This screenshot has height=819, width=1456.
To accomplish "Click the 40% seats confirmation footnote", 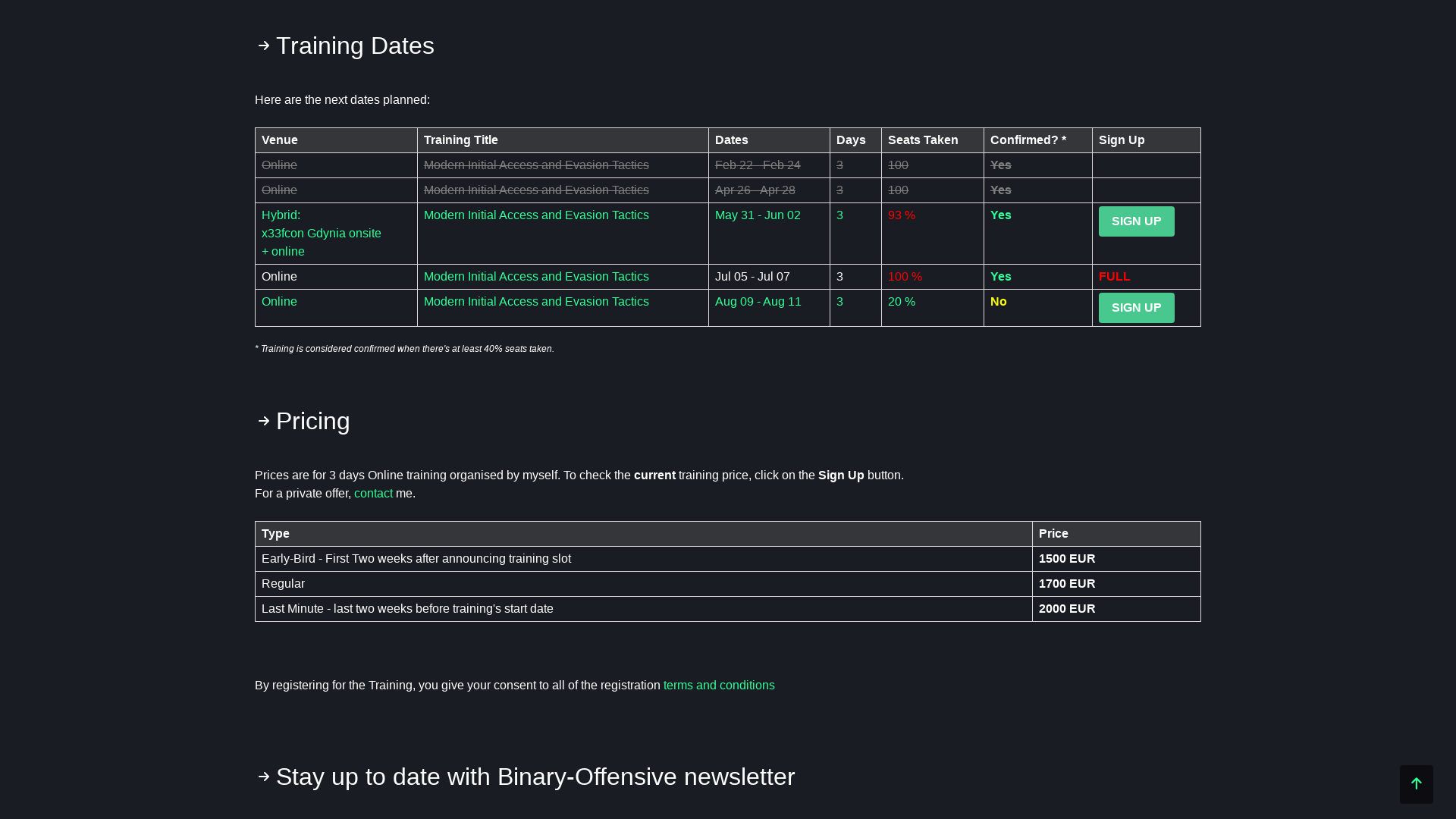I will [x=404, y=349].
